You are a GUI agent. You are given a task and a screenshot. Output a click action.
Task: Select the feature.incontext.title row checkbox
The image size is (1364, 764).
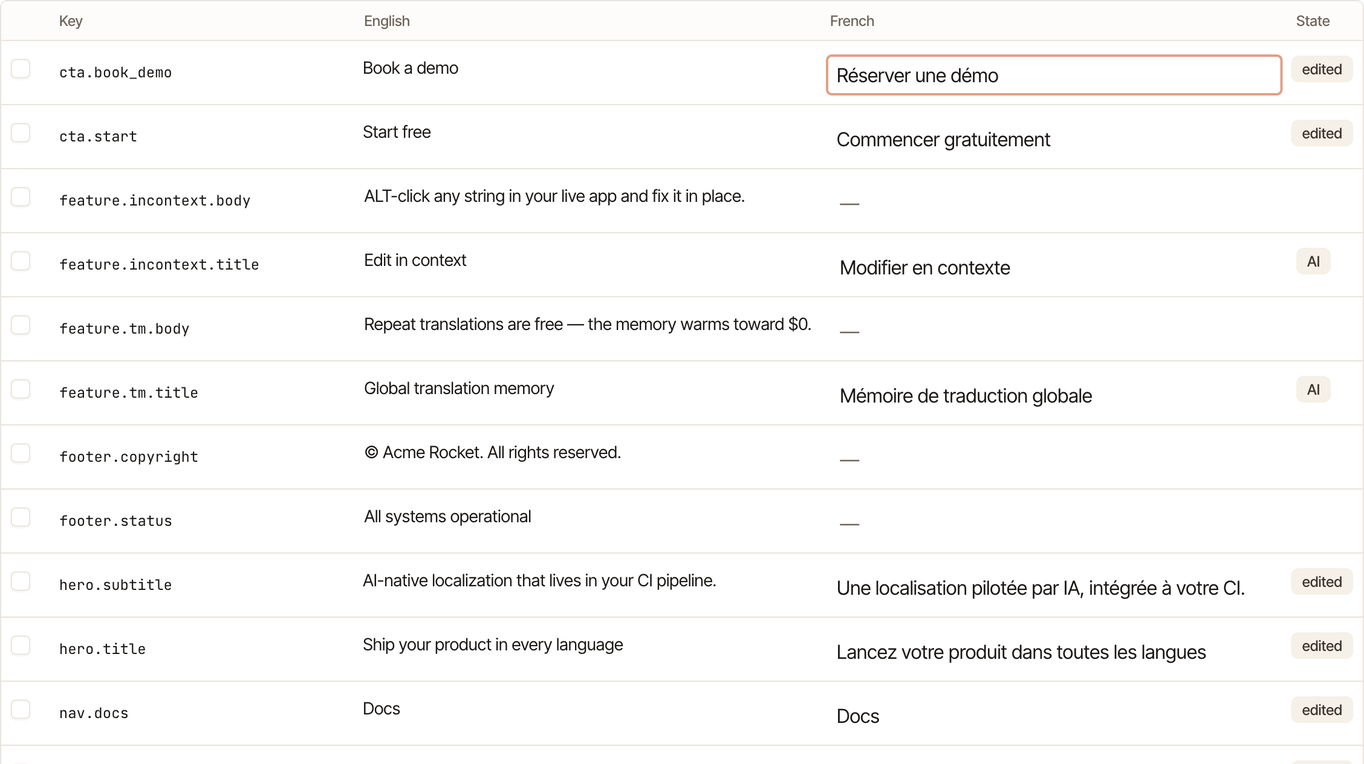click(x=20, y=261)
